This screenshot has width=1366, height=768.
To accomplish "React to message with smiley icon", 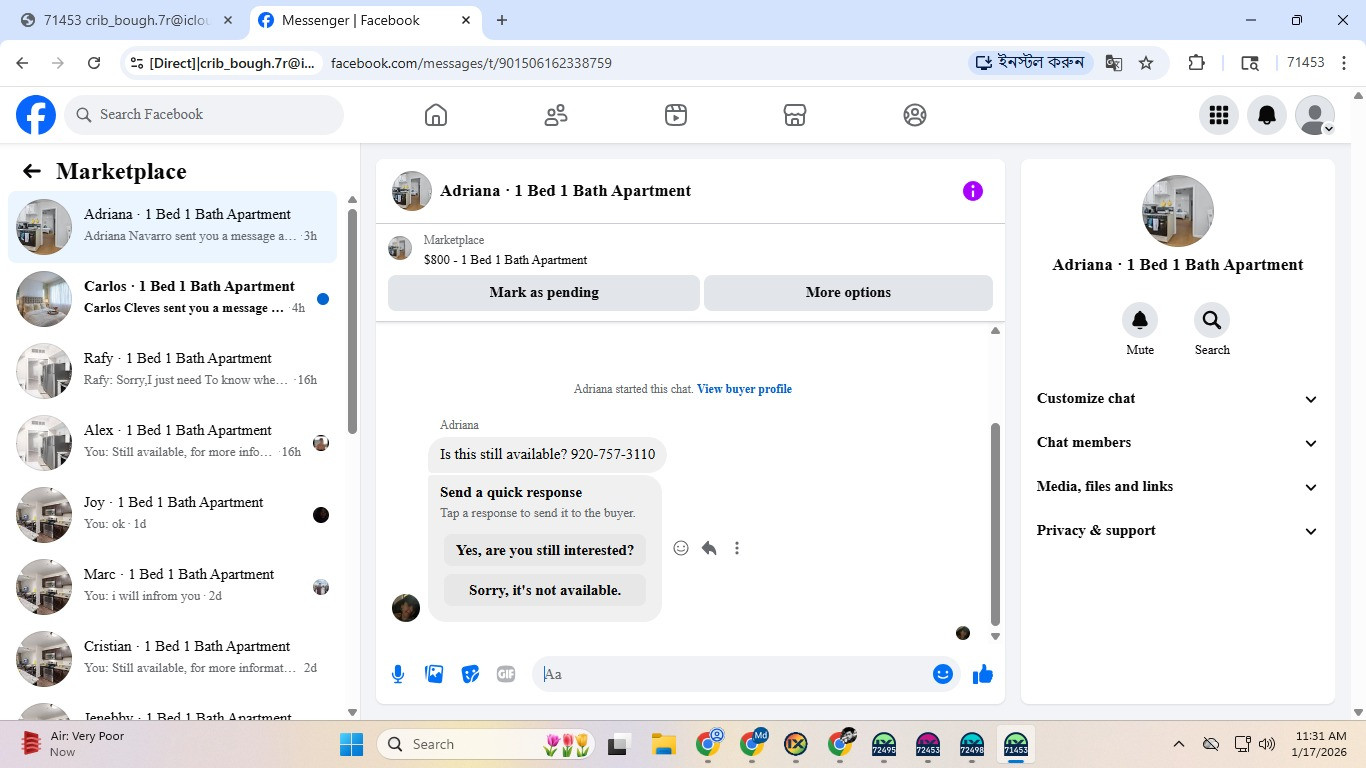I will (681, 548).
